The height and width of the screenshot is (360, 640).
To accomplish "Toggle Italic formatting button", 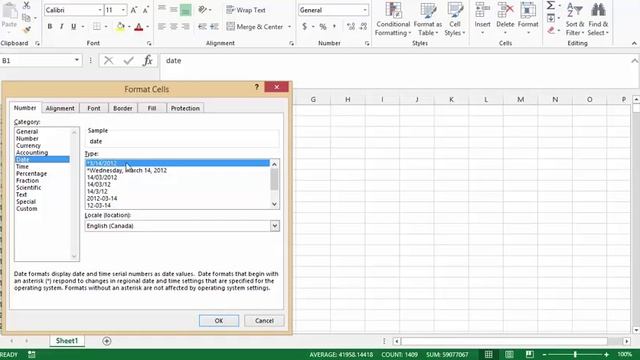I will (x=62, y=27).
